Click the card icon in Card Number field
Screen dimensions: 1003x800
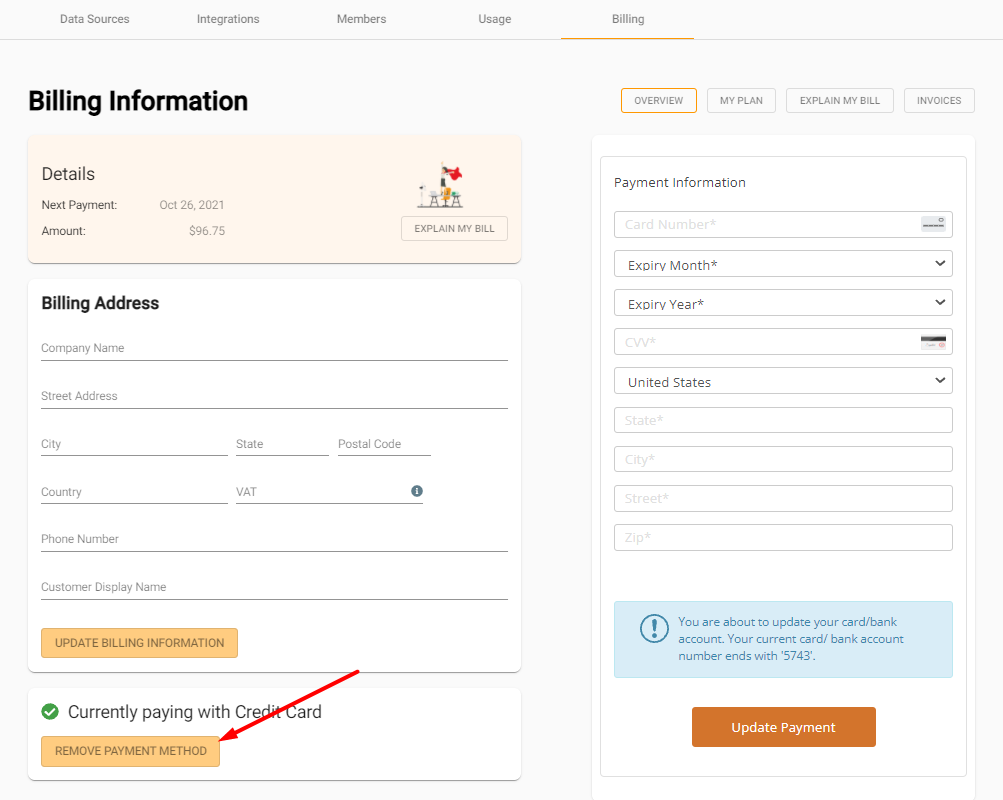coord(932,224)
